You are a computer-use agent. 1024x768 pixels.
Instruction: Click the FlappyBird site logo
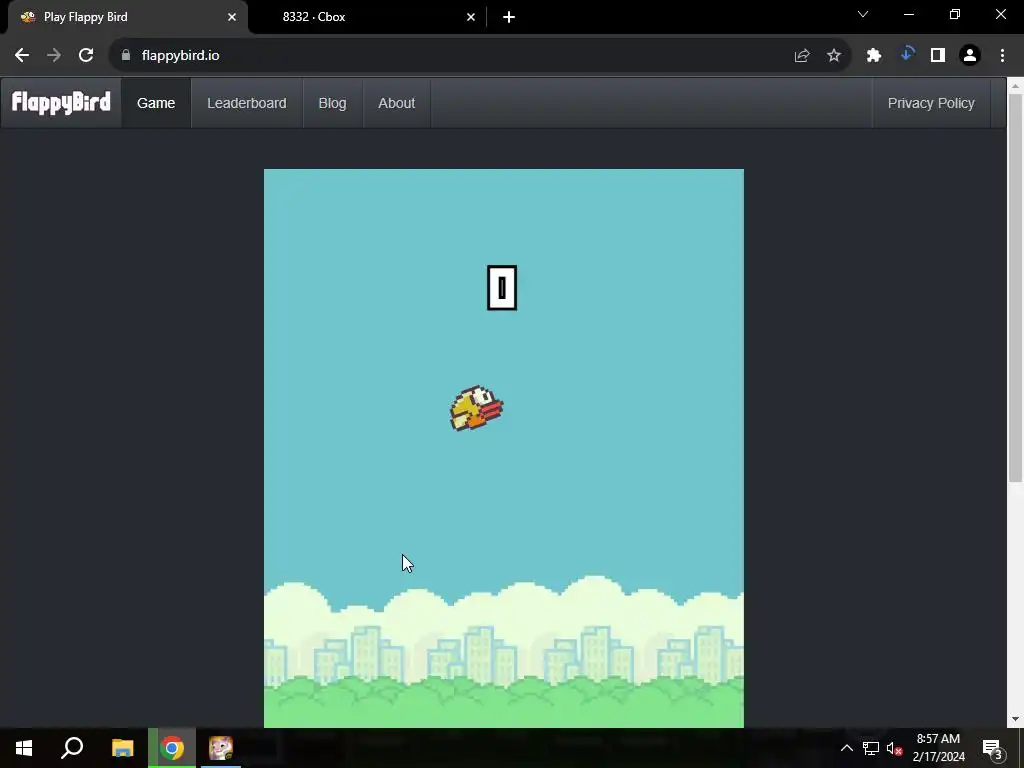(61, 103)
